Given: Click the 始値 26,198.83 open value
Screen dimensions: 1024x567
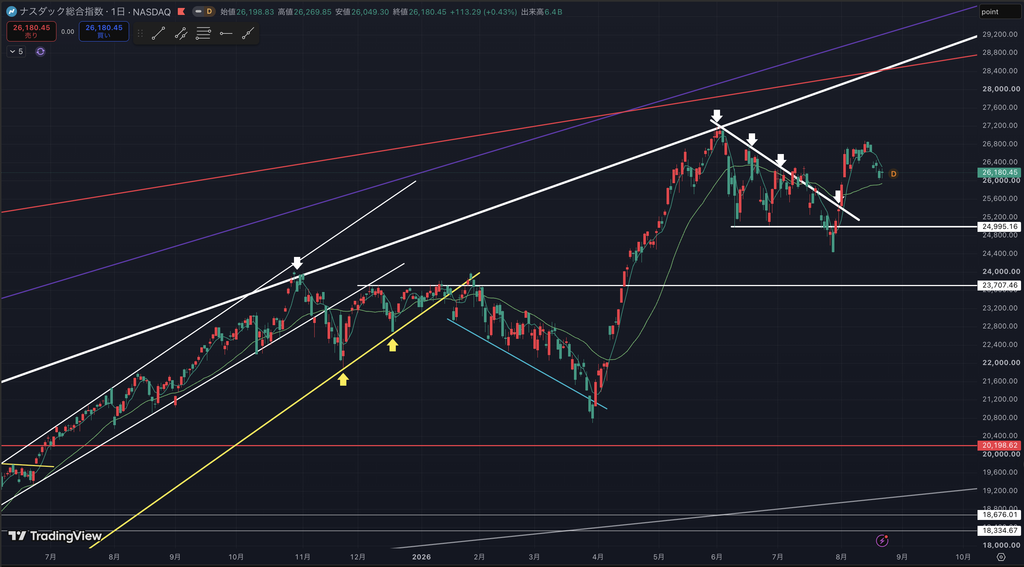Looking at the screenshot, I should pyautogui.click(x=248, y=12).
